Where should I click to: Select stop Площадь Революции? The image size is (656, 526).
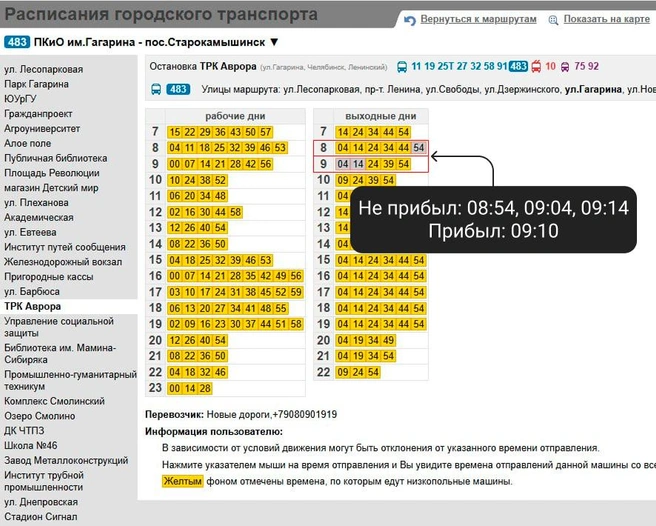point(52,173)
